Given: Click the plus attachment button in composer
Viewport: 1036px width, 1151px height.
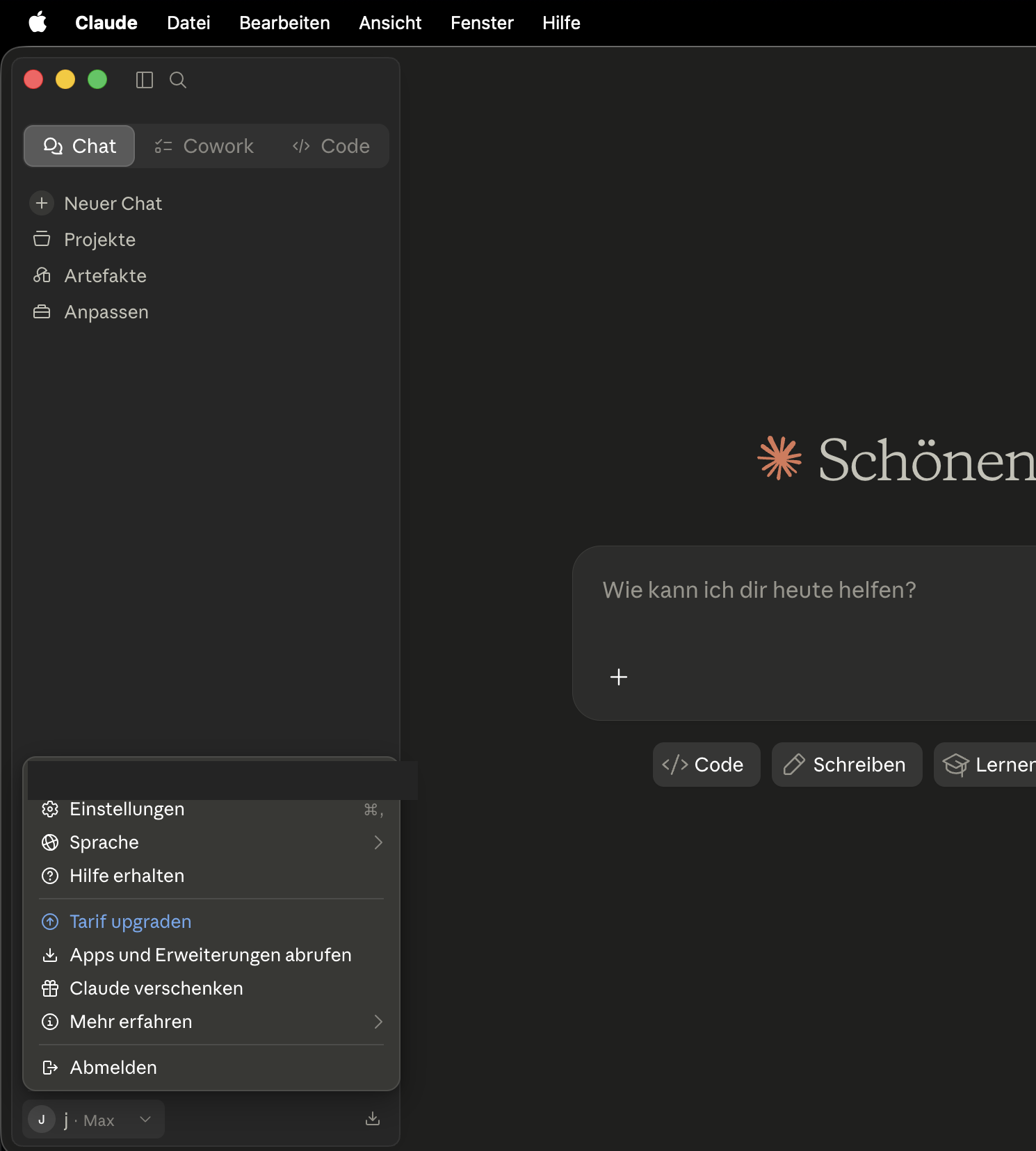Looking at the screenshot, I should pyautogui.click(x=619, y=677).
